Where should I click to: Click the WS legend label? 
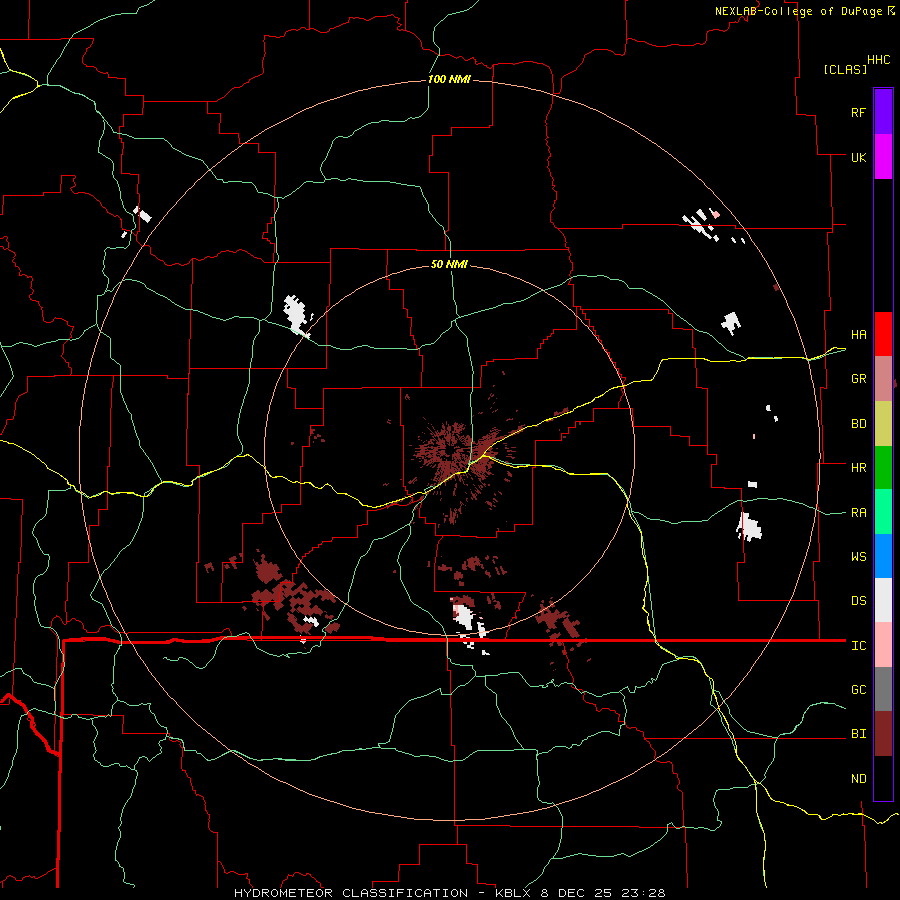(858, 557)
